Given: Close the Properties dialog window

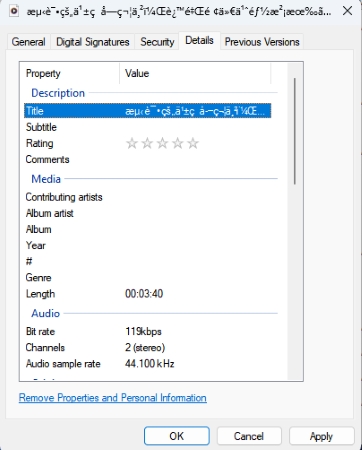Looking at the screenshot, I should [x=347, y=11].
